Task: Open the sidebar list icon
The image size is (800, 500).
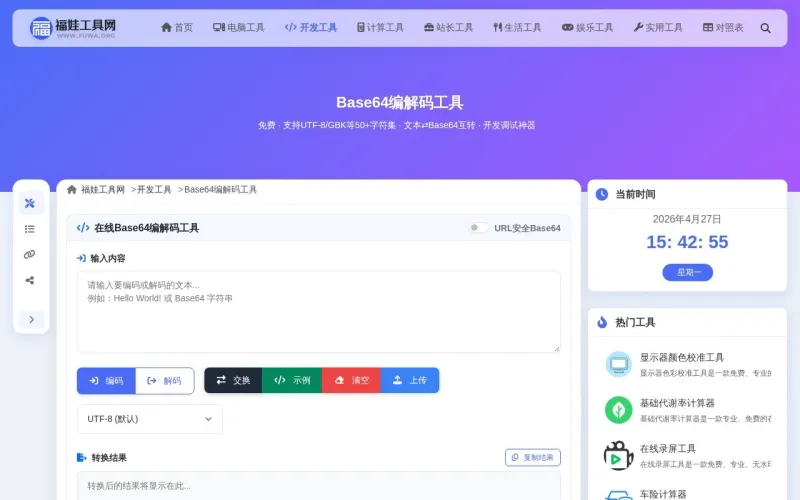Action: coord(30,229)
